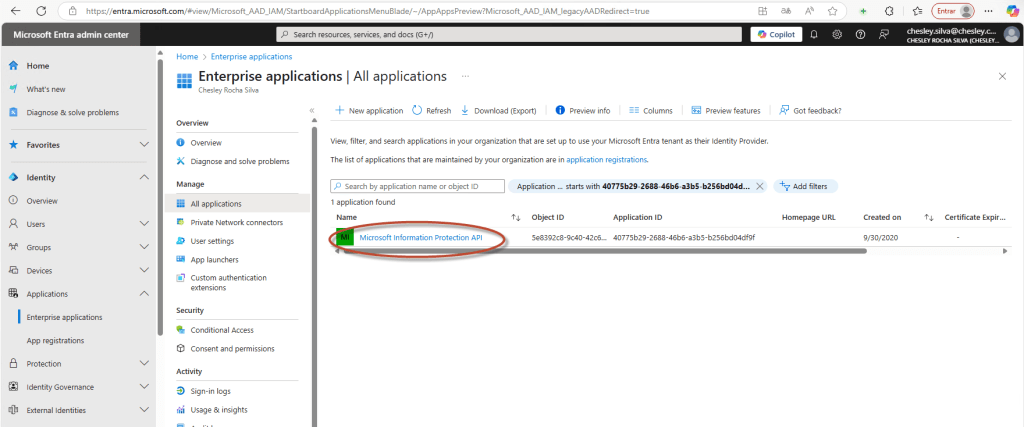Open the notifications bell icon
The height and width of the screenshot is (427, 1024).
click(814, 34)
